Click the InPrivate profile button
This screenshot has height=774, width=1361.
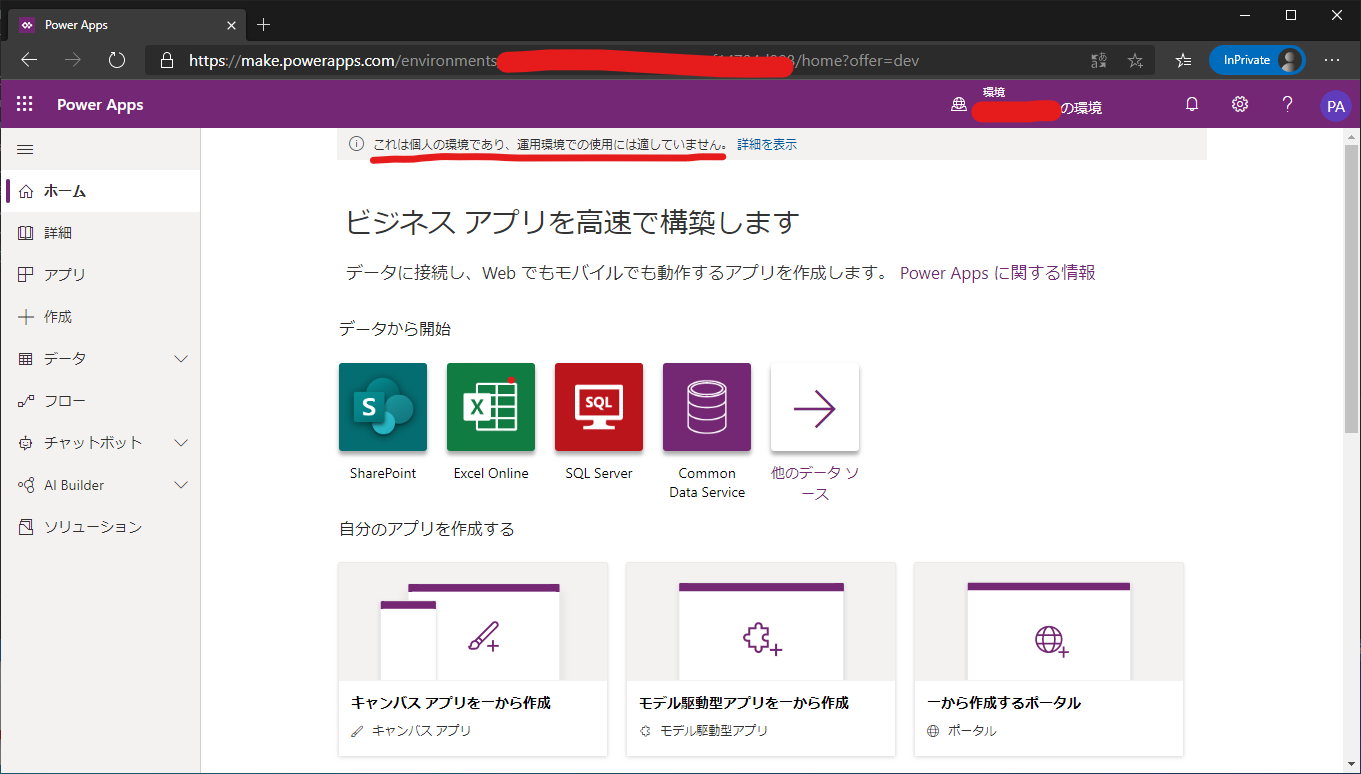click(1257, 60)
